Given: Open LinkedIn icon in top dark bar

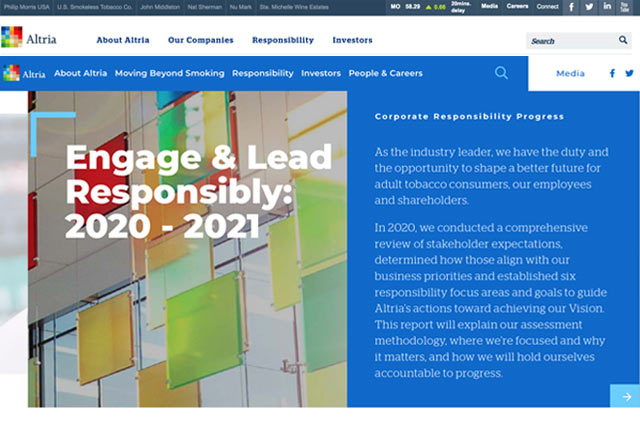Looking at the screenshot, I should (607, 7).
